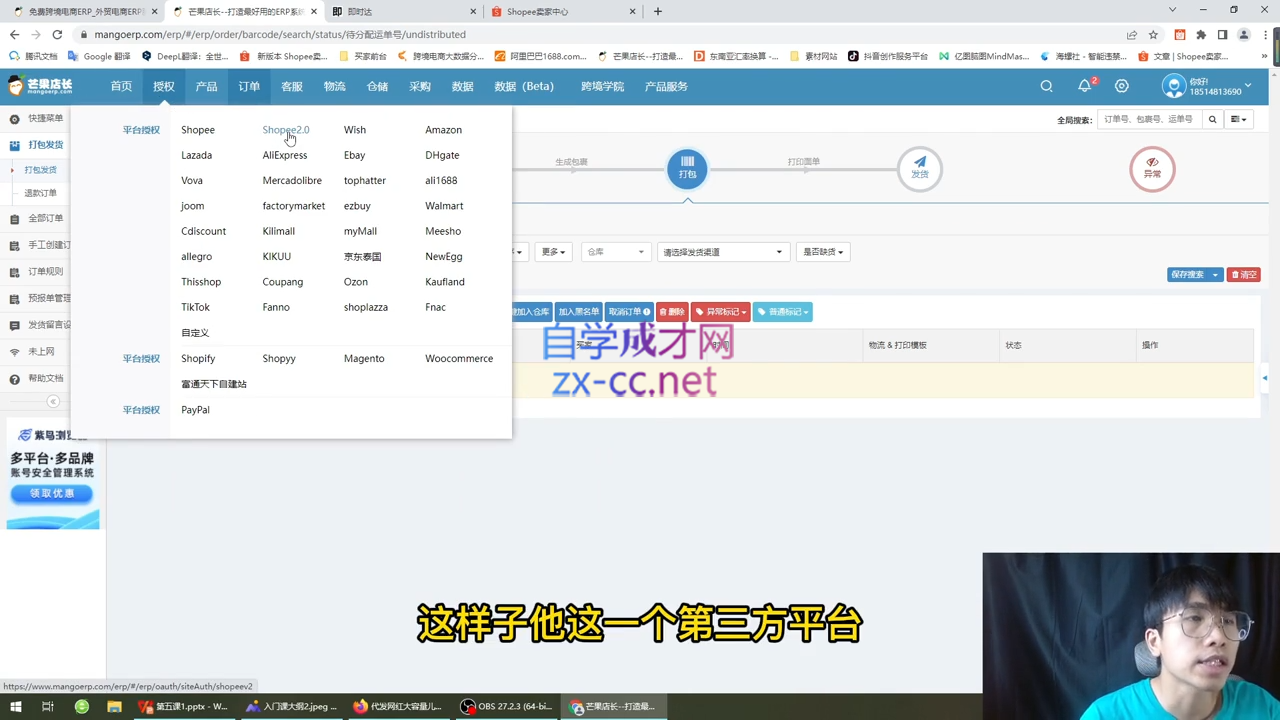Select Shopify platform authorization
The height and width of the screenshot is (720, 1280).
[x=198, y=358]
